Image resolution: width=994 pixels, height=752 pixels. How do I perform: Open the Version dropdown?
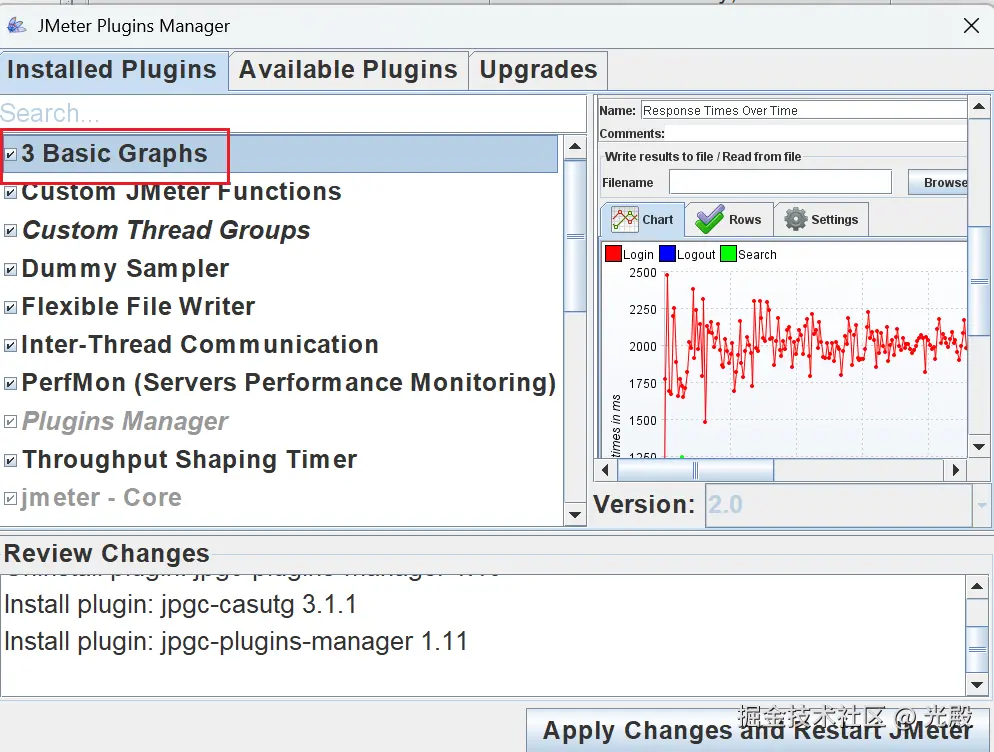(x=981, y=505)
